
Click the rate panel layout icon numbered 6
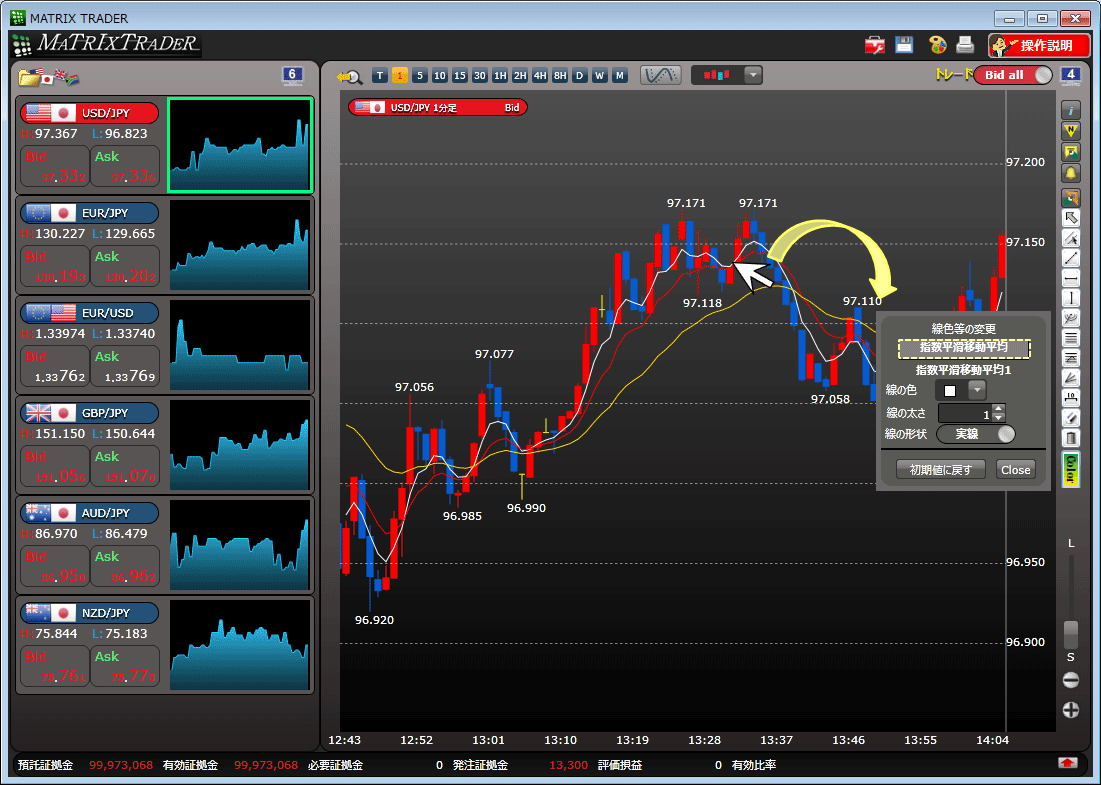pyautogui.click(x=293, y=75)
